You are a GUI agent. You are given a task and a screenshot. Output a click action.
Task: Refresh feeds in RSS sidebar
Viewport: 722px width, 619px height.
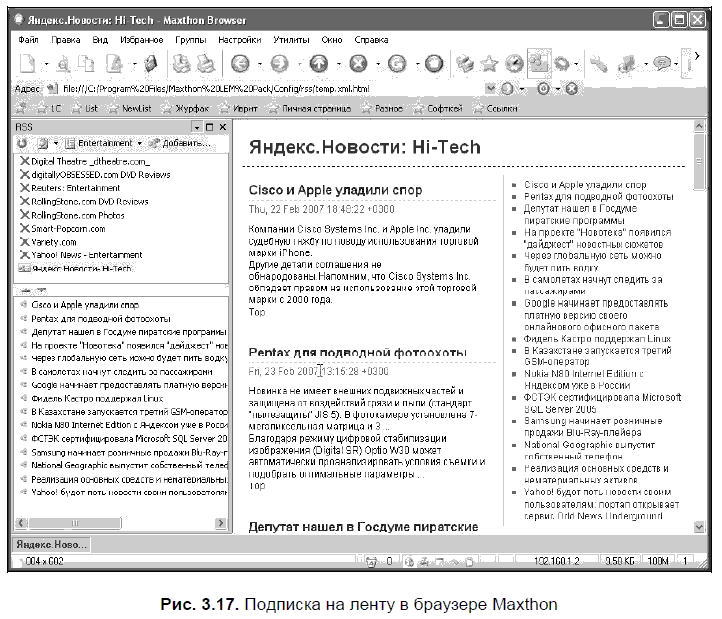point(22,143)
